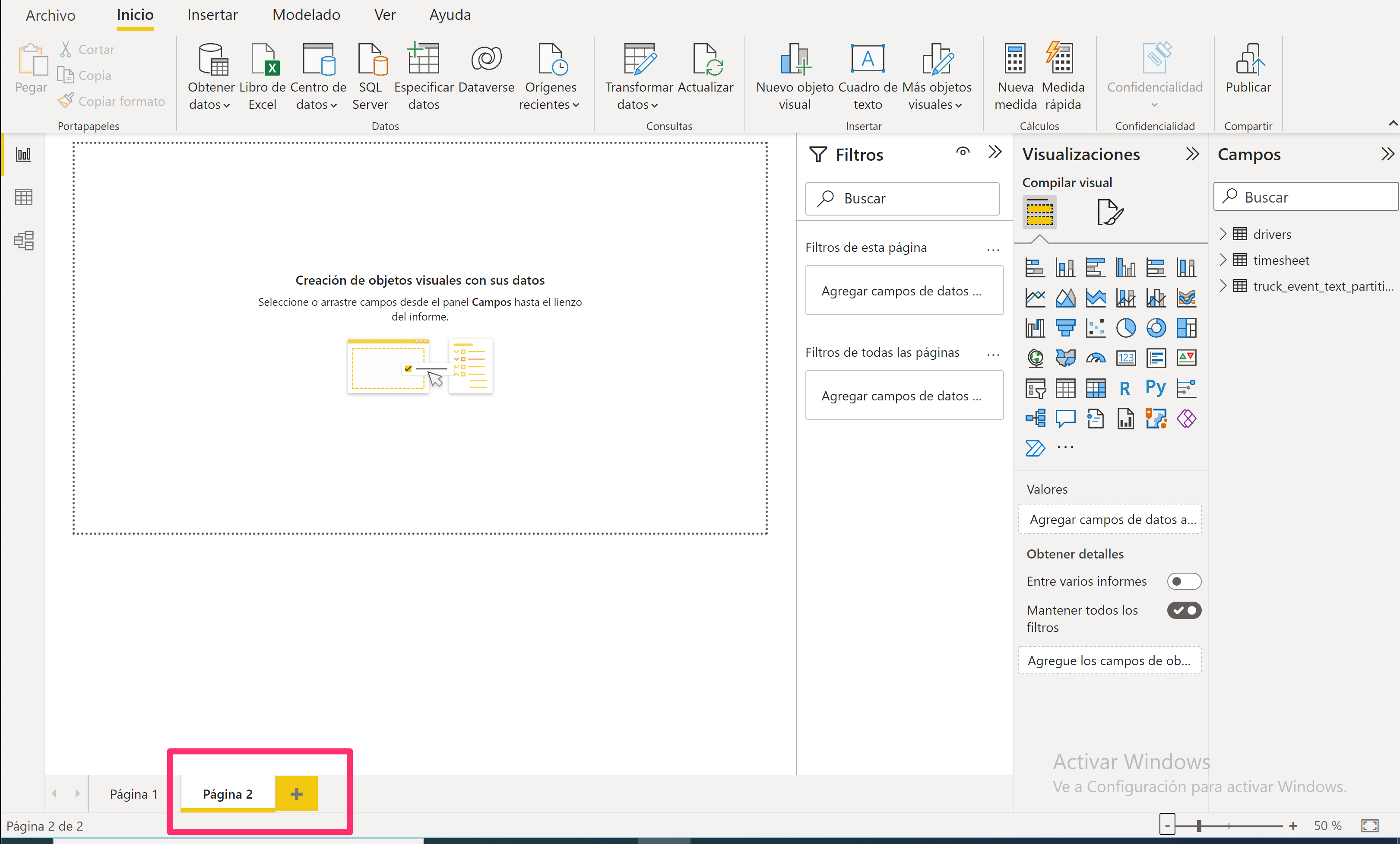Open Dataverse connector

click(x=486, y=68)
